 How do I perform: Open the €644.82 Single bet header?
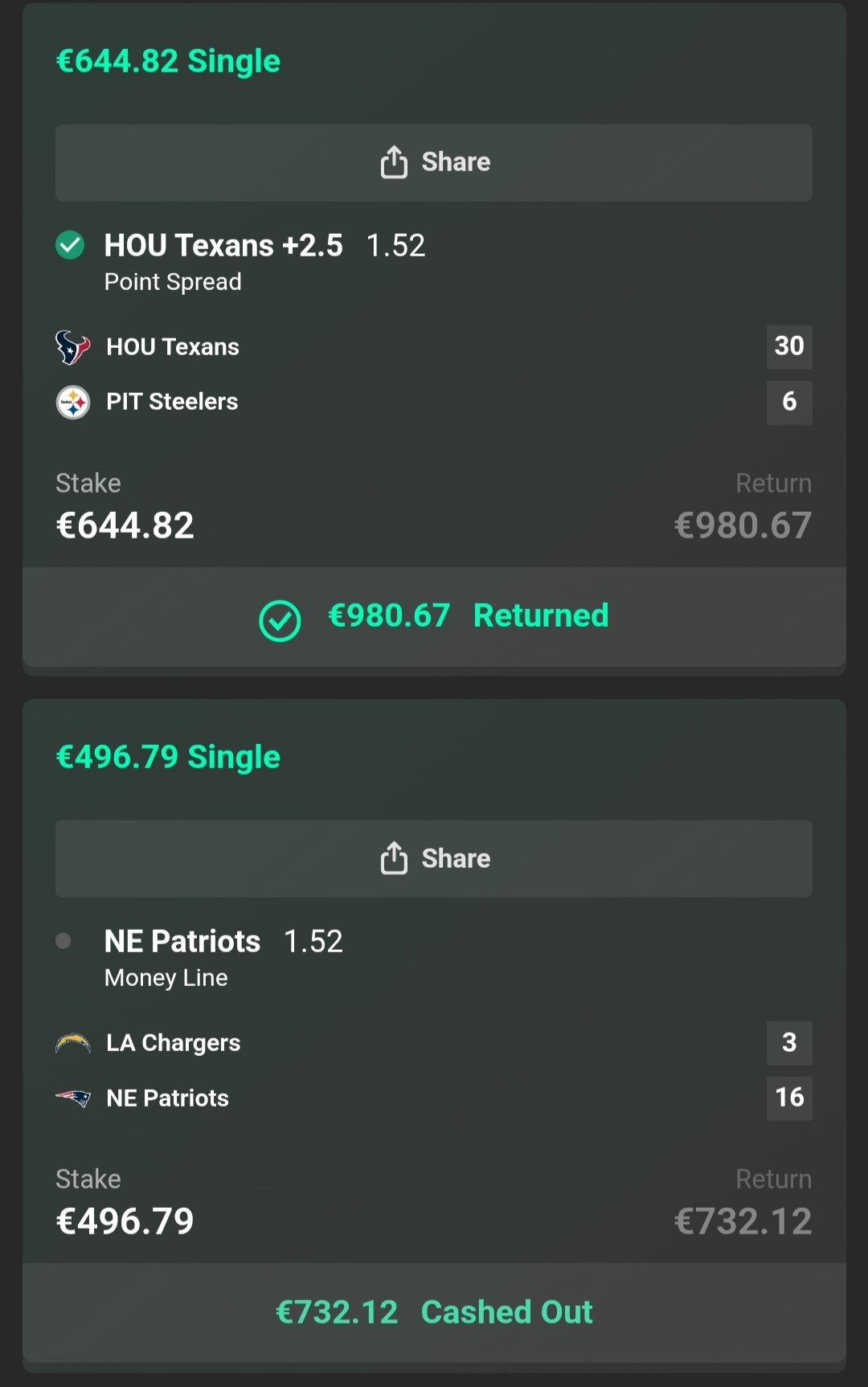168,61
